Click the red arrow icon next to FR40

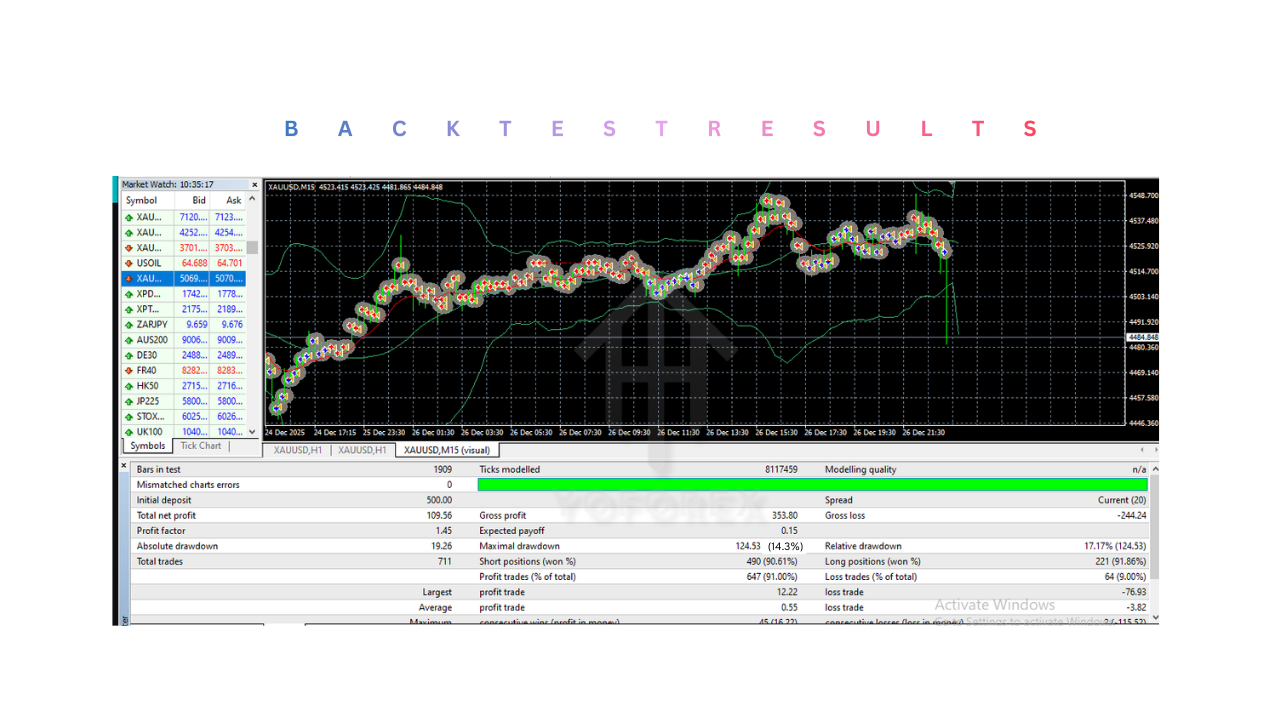(129, 371)
